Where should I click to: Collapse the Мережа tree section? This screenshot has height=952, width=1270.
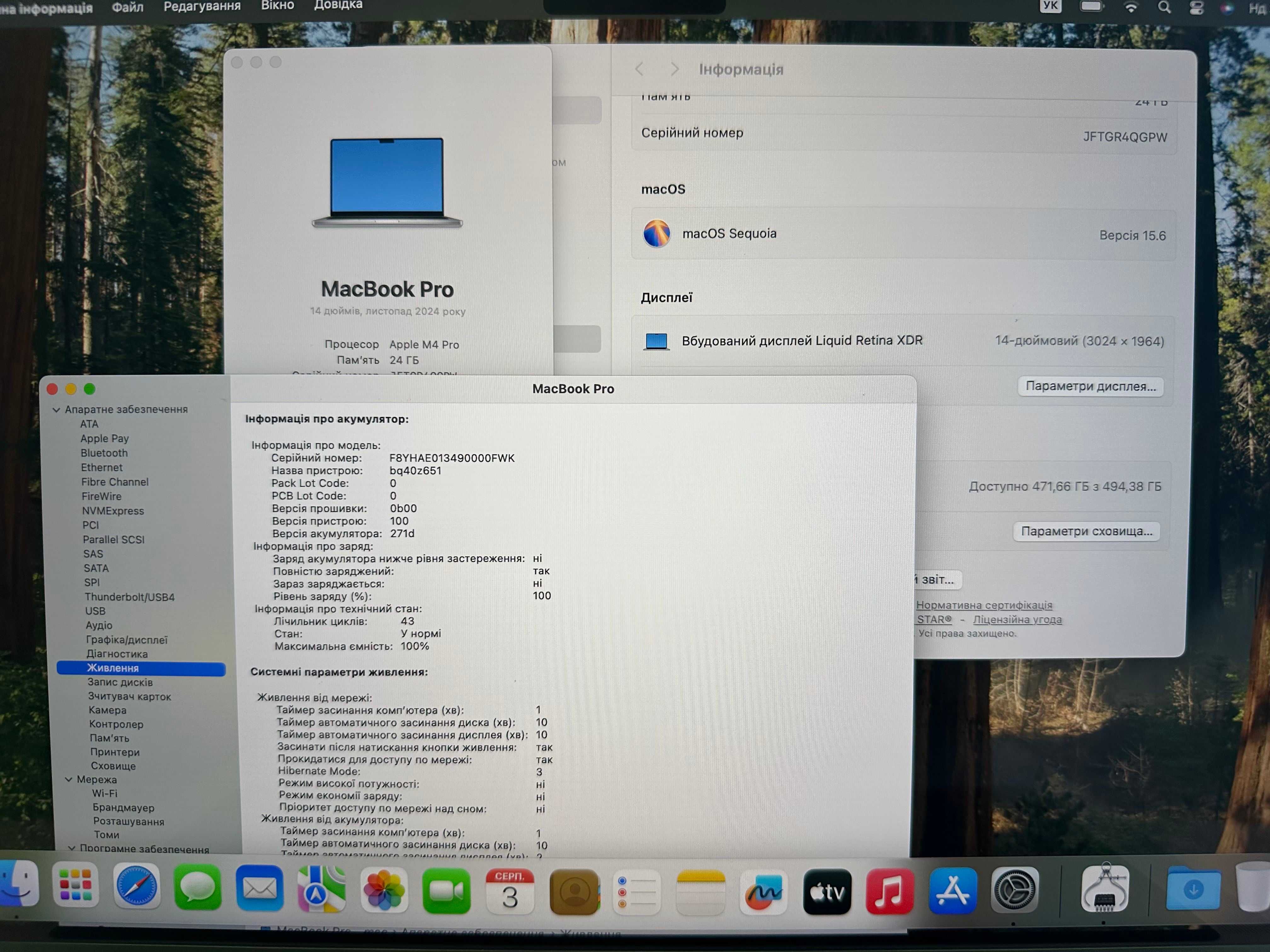pos(68,779)
